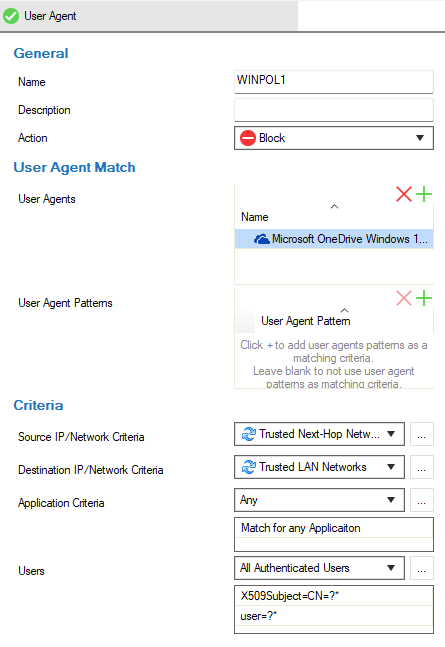This screenshot has width=445, height=647.
Task: Click the ellipsis button next to Destination criteria
Action: pos(421,467)
